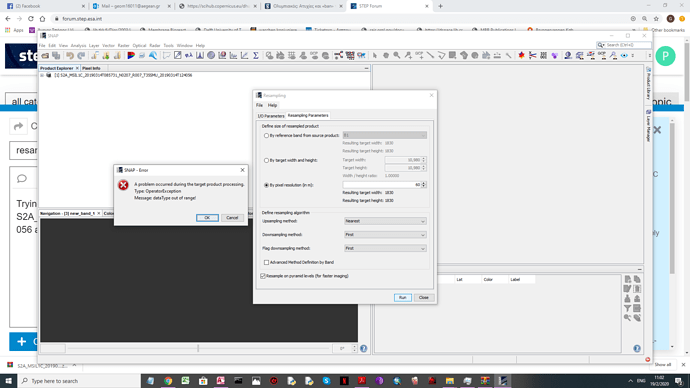690x388 pixels.
Task: Expand the S2A_MSIL1C product tree node
Action: tap(42, 75)
